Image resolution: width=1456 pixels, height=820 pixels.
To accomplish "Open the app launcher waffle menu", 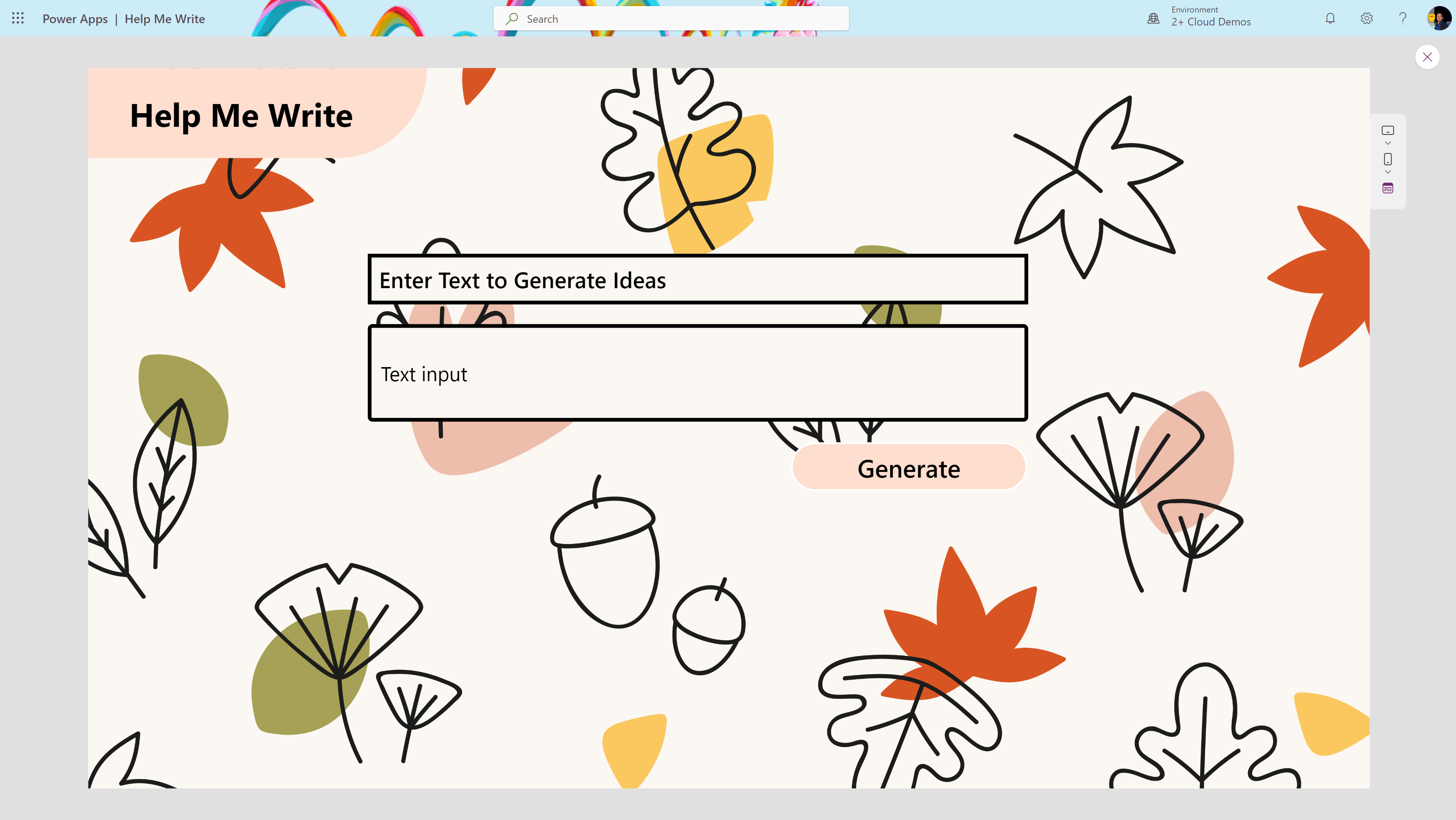I will pyautogui.click(x=17, y=18).
